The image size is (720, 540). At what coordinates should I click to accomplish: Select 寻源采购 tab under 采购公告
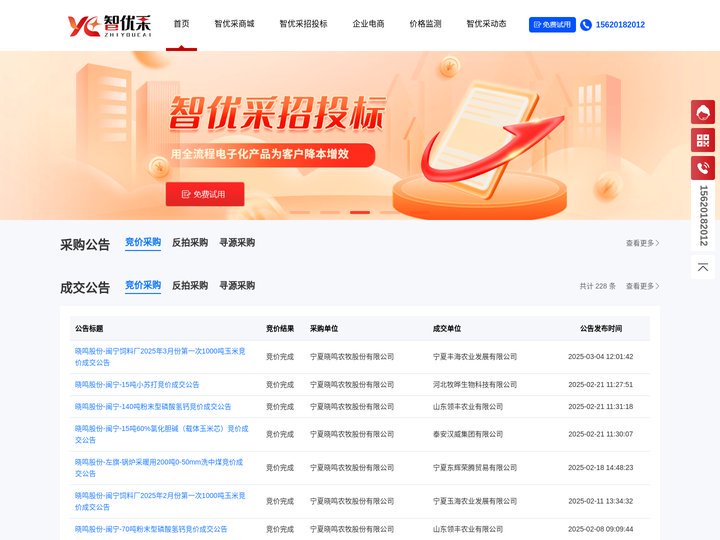(237, 242)
